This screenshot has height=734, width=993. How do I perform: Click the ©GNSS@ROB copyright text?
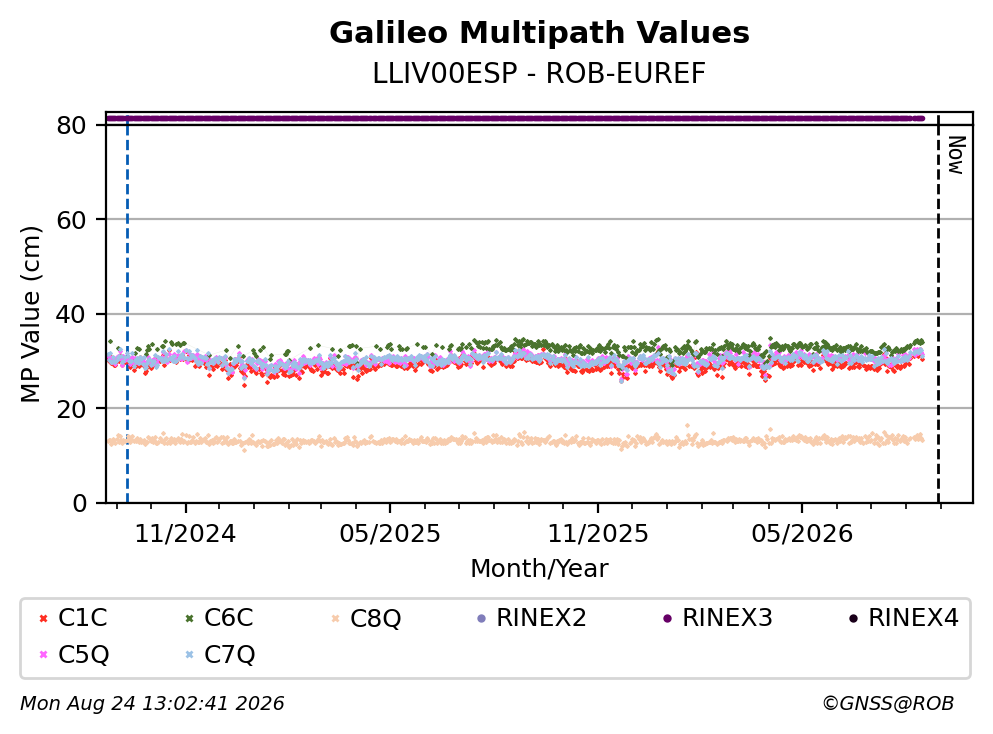[x=889, y=703]
